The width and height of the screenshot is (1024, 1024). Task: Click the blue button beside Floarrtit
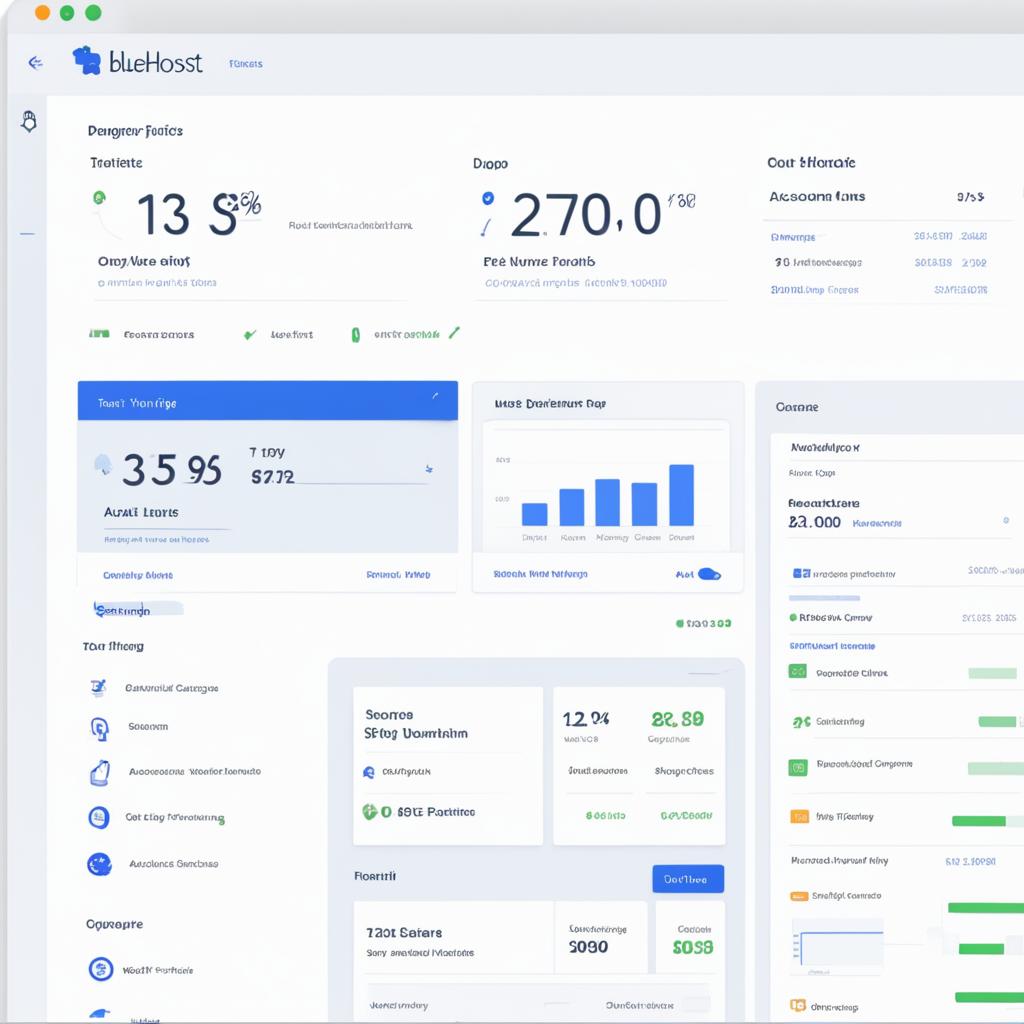tap(688, 879)
